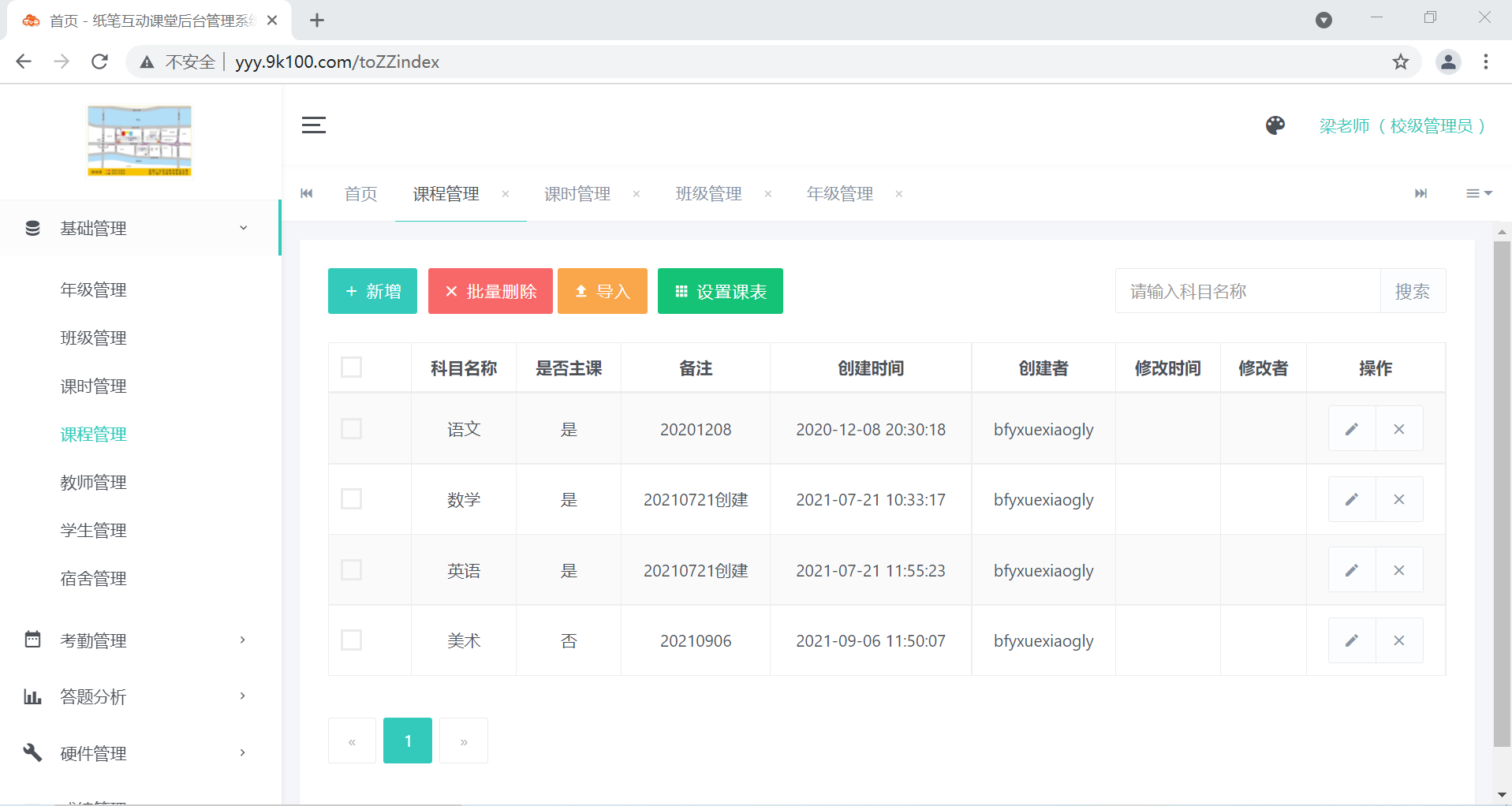
Task: Open the Chrome tab search dropdown
Action: click(x=1323, y=21)
